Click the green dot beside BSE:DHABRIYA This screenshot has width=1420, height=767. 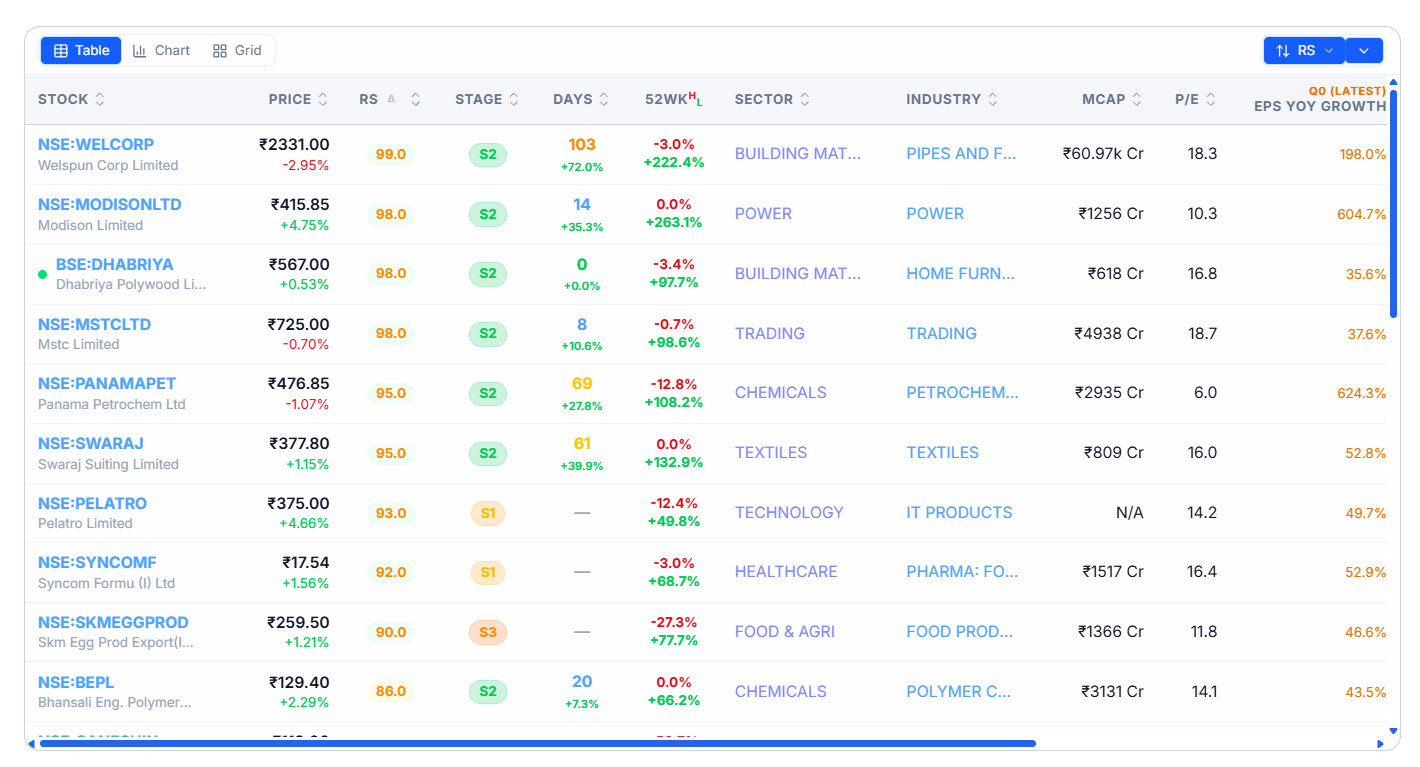tap(43, 274)
